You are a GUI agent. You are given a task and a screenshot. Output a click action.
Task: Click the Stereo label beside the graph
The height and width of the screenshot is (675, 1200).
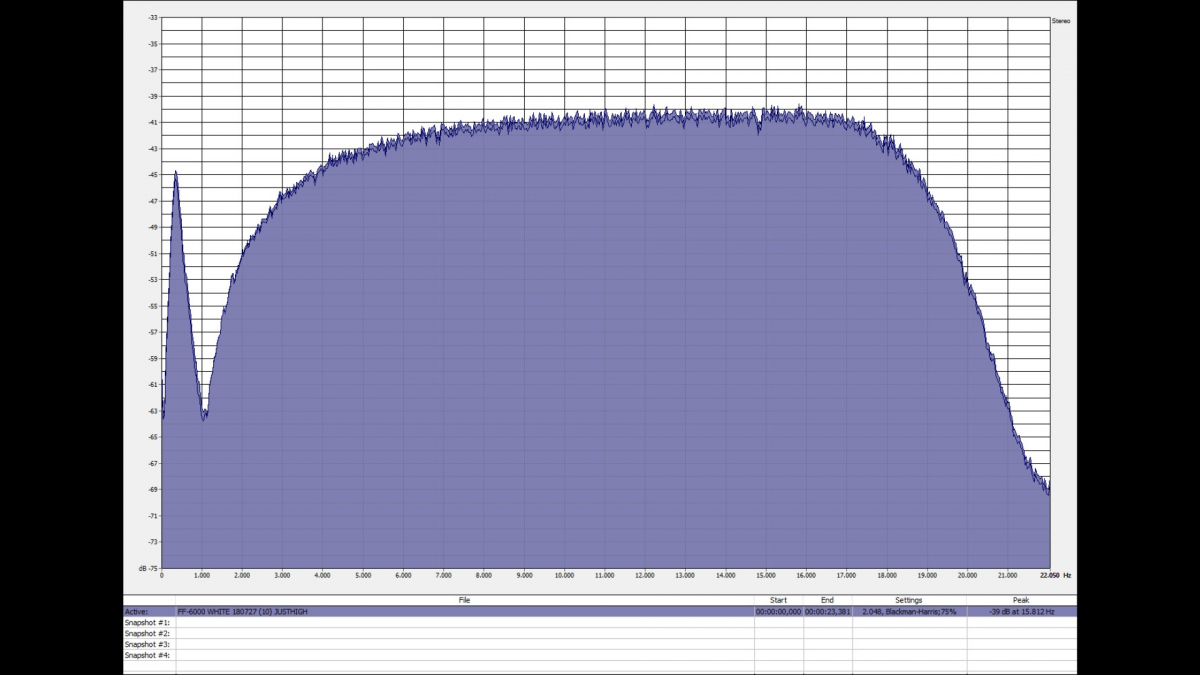click(x=1061, y=20)
